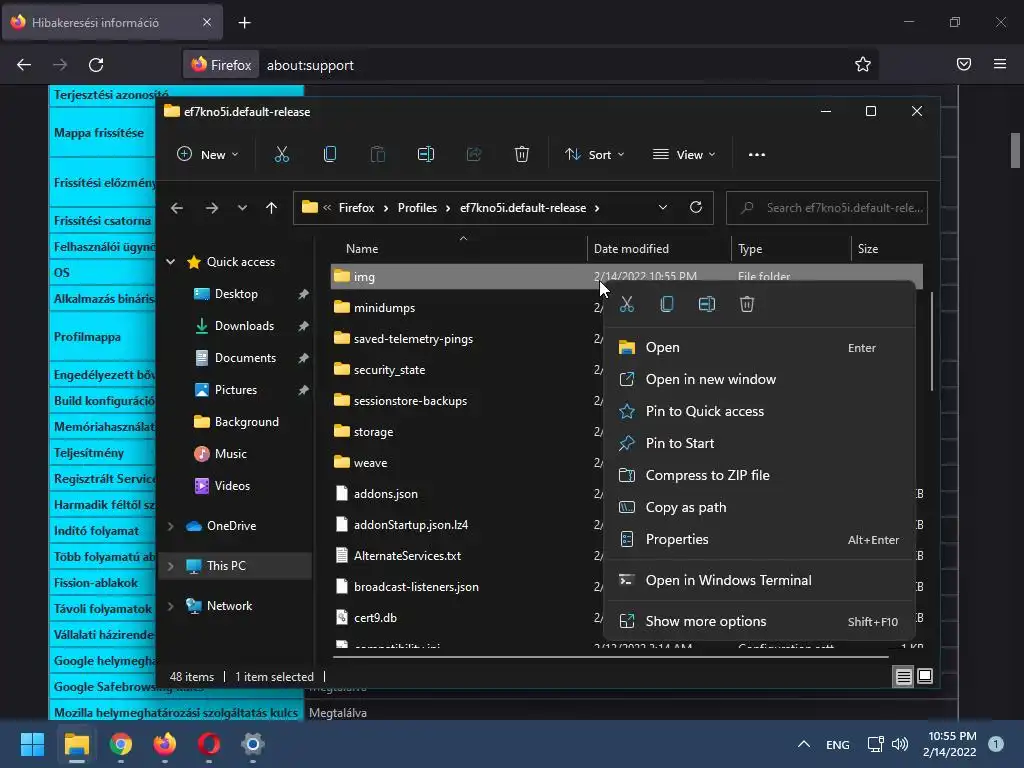The image size is (1024, 768).
Task: Click Profiles in breadcrumb path
Action: (417, 208)
